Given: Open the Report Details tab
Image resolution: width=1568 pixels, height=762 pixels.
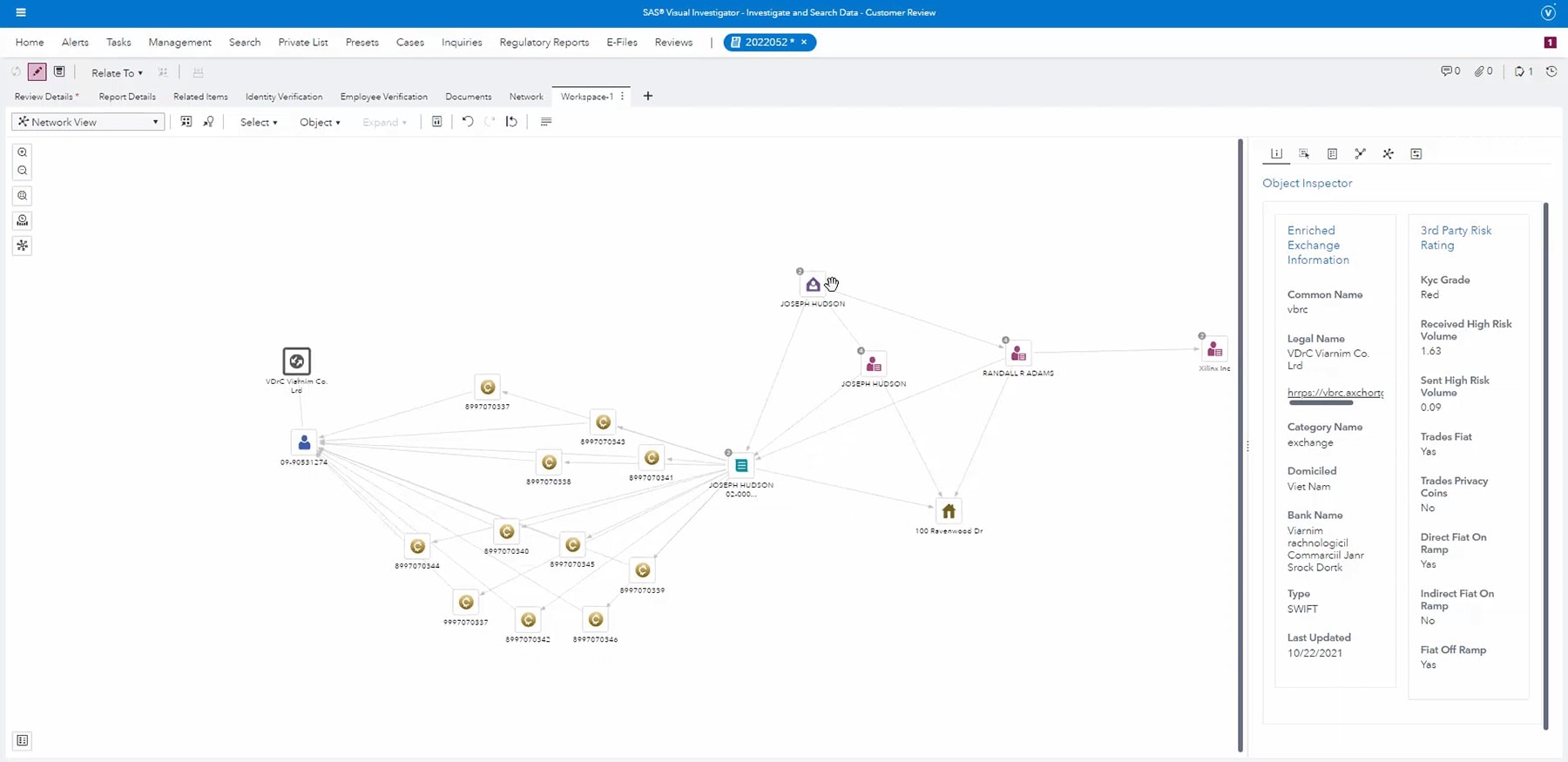Looking at the screenshot, I should click(x=127, y=97).
